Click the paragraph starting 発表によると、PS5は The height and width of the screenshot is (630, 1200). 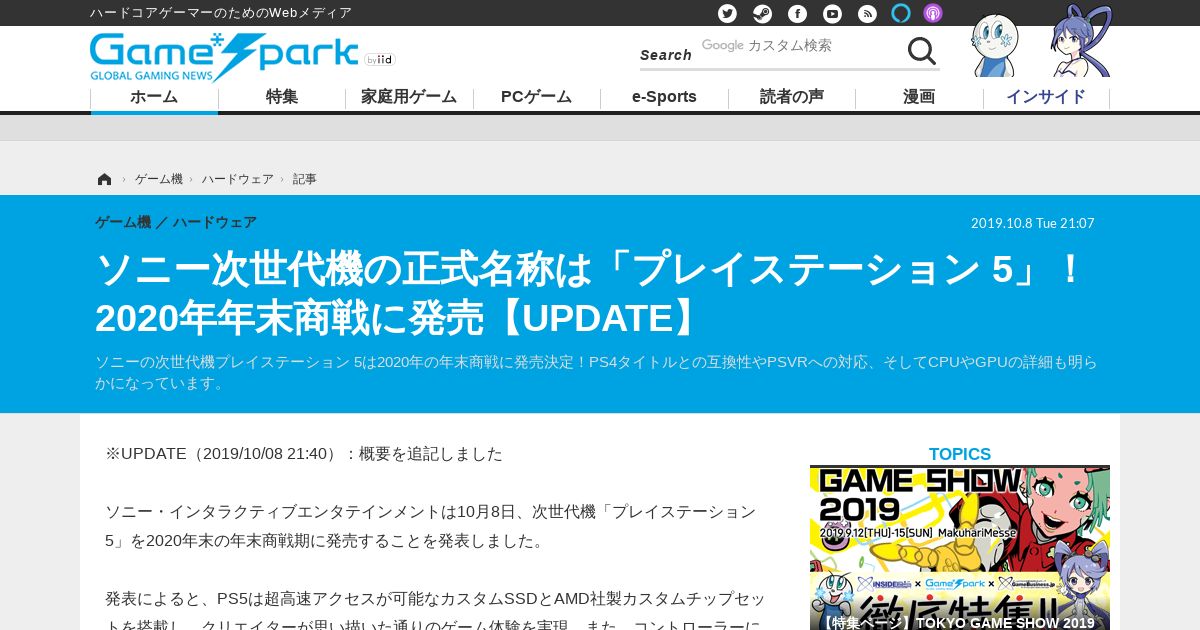(x=435, y=612)
